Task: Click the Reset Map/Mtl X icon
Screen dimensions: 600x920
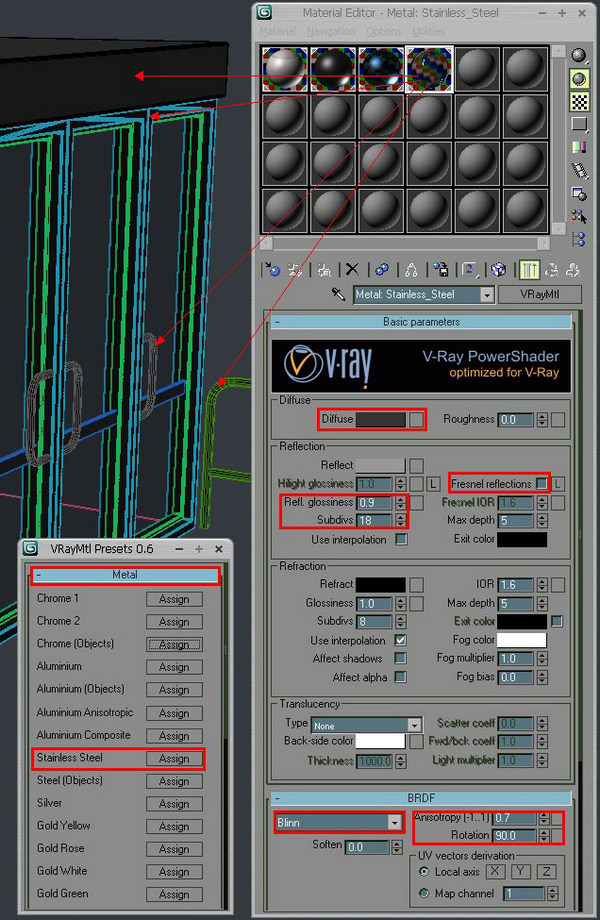Action: (352, 269)
